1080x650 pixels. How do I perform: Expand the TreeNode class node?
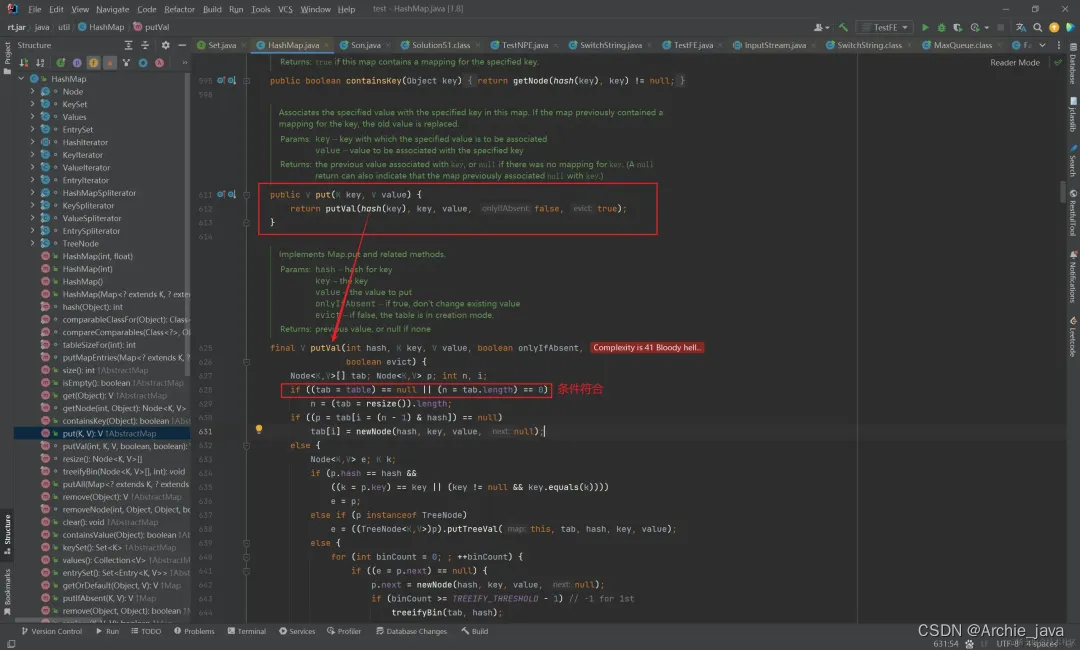tap(32, 244)
